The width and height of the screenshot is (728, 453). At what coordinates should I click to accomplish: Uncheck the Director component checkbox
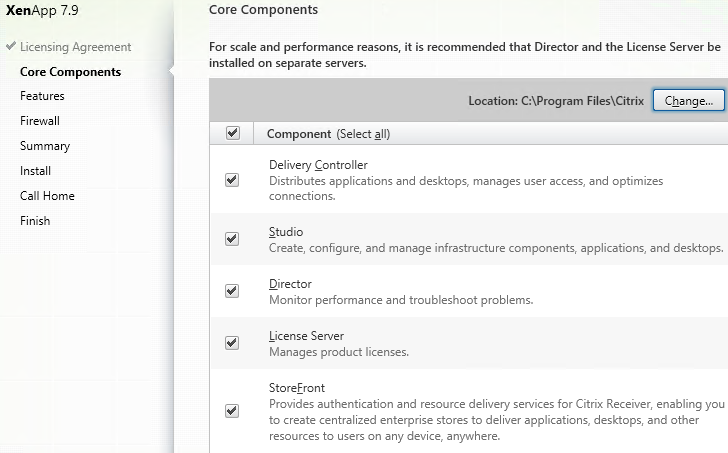click(x=232, y=291)
